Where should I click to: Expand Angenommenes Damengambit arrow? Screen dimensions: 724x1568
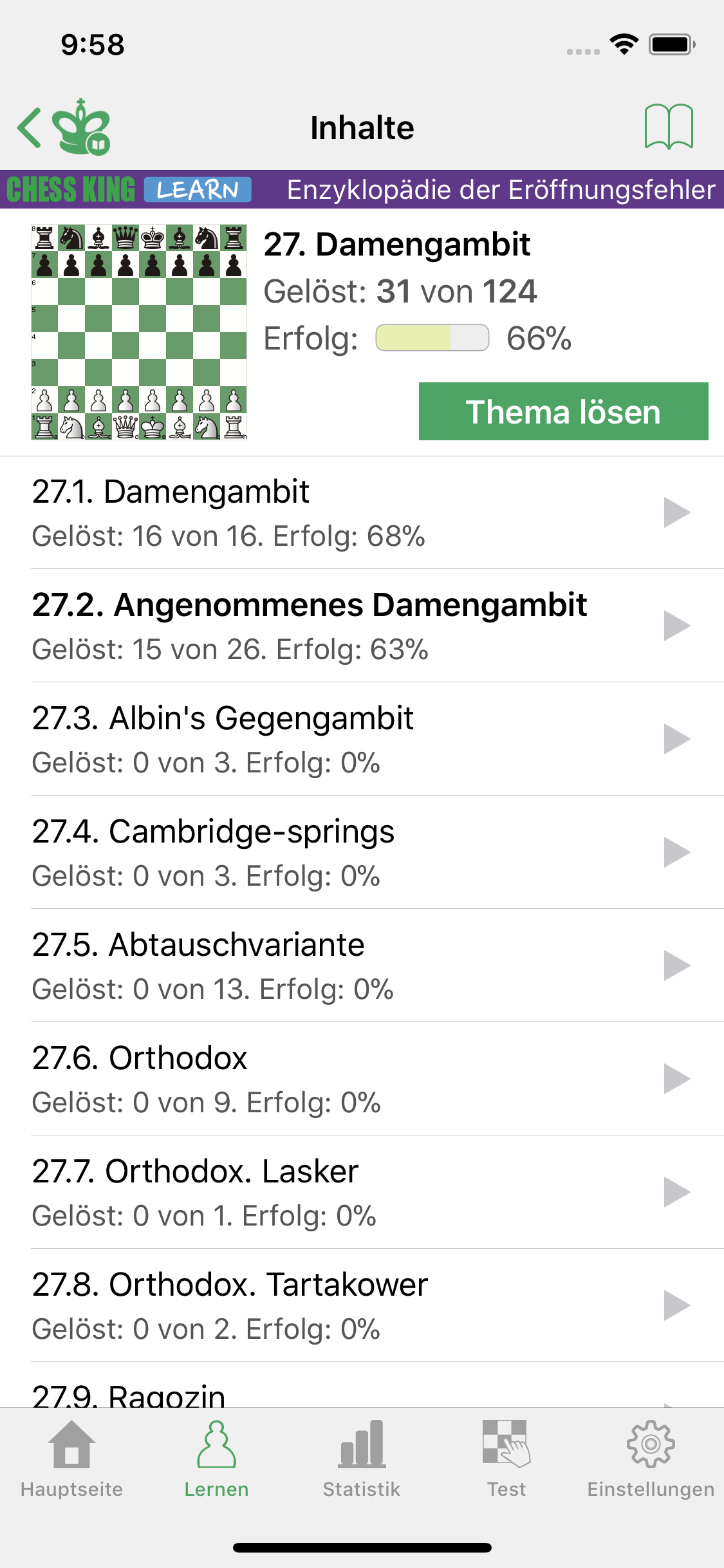click(676, 626)
